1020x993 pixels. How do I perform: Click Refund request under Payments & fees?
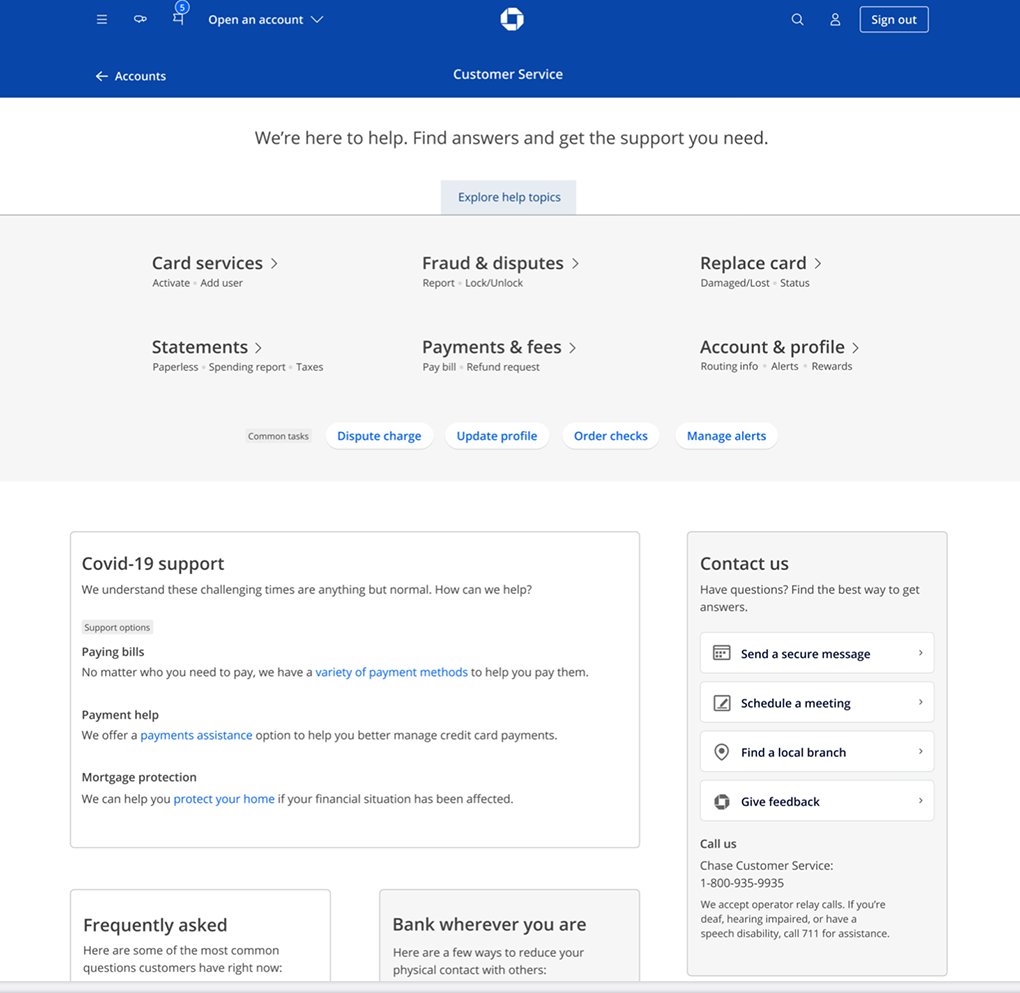[503, 367]
